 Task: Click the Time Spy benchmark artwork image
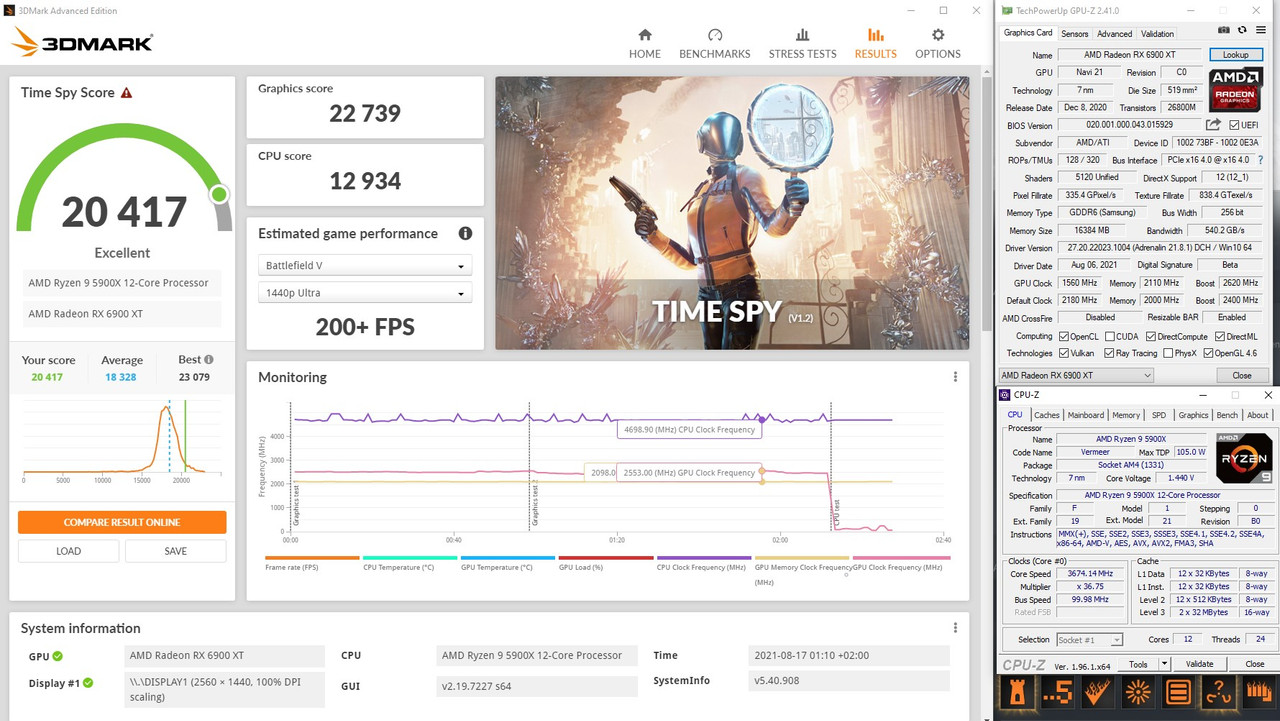tap(732, 213)
